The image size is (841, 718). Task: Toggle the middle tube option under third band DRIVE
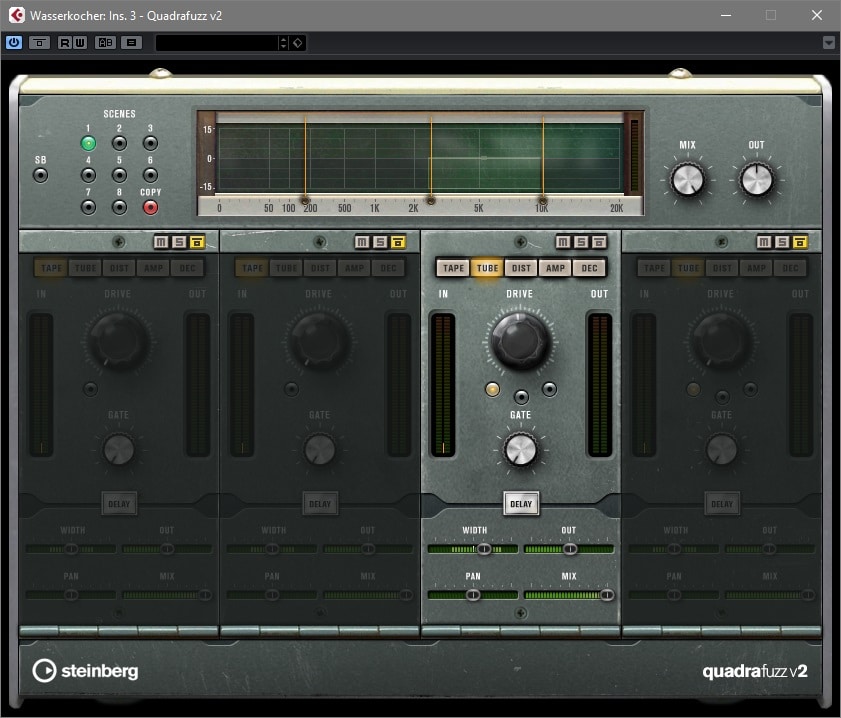(521, 397)
